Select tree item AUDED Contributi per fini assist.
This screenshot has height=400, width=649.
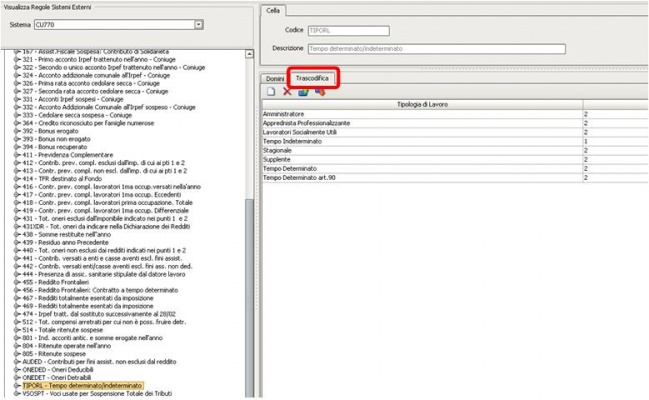99,362
